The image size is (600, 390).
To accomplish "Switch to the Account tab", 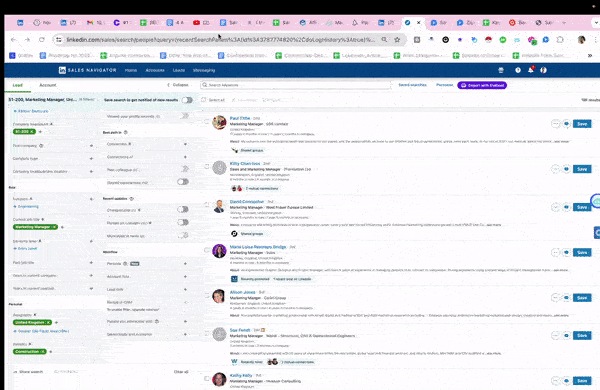I will (x=48, y=85).
